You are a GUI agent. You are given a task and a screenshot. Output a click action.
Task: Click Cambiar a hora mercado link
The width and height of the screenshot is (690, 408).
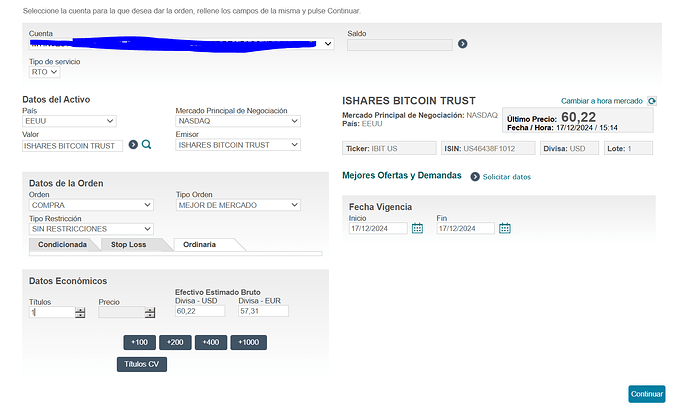602,101
